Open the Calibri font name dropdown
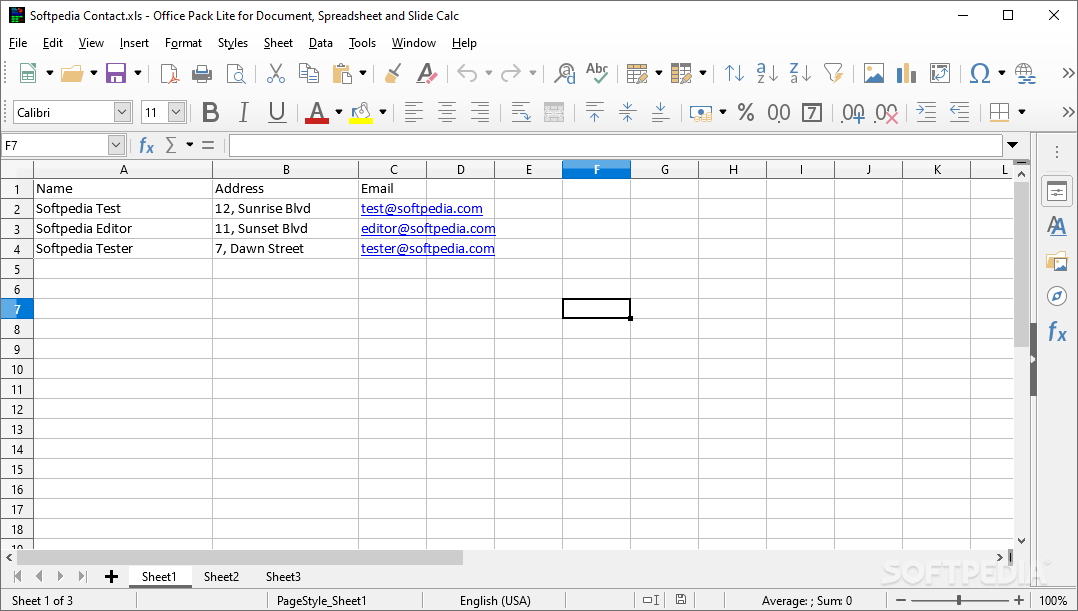This screenshot has width=1078, height=611. [122, 112]
